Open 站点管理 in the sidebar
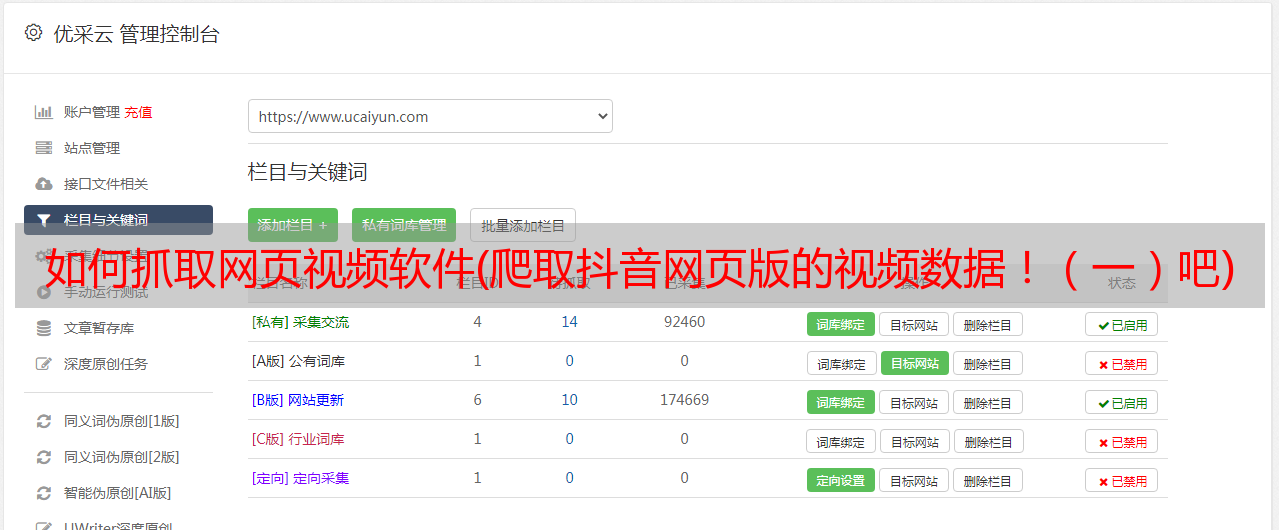The width and height of the screenshot is (1279, 530). click(92, 148)
